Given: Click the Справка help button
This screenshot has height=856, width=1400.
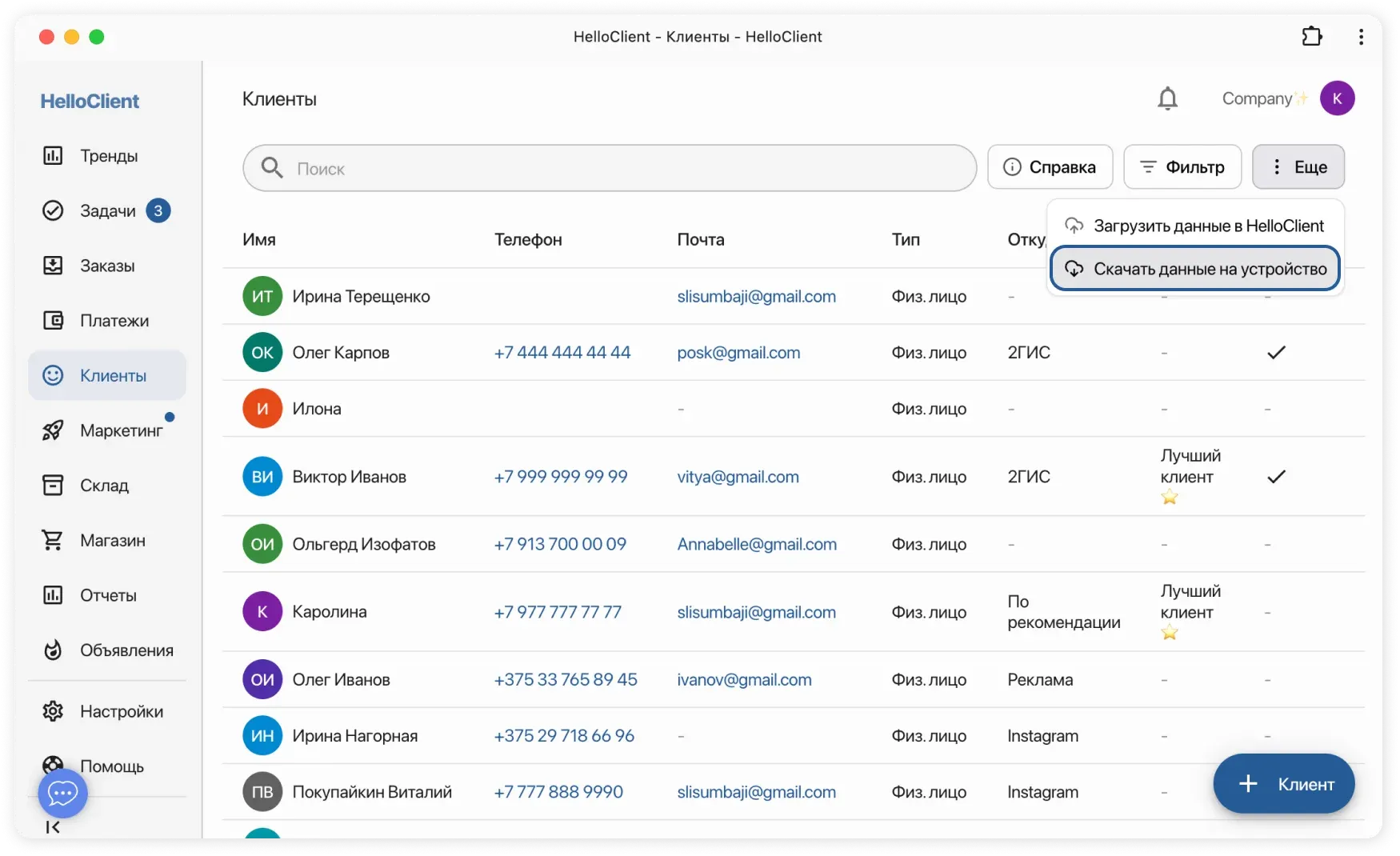Looking at the screenshot, I should 1050,167.
